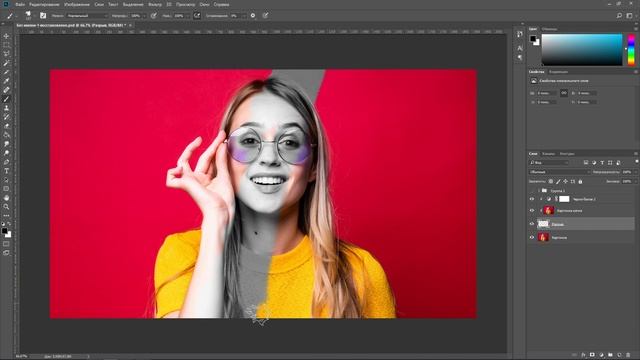Select the Brush tool in toolbar

pyautogui.click(x=6, y=99)
